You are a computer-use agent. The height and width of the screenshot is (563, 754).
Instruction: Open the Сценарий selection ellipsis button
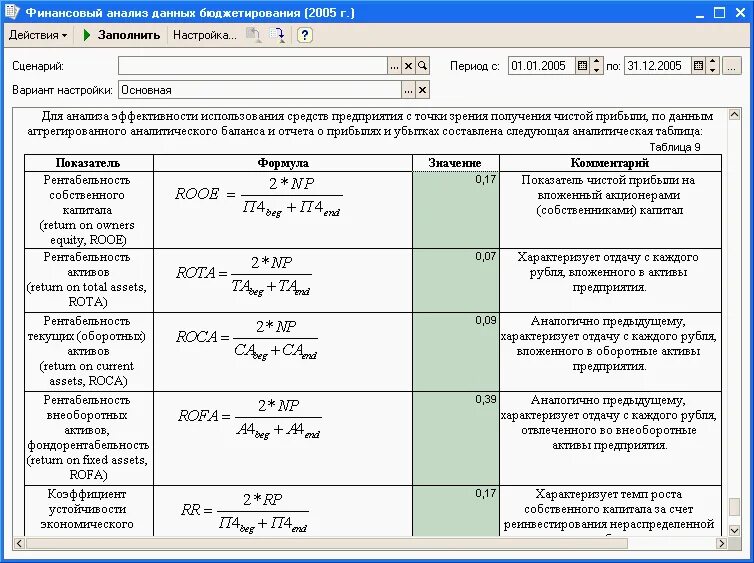point(394,66)
